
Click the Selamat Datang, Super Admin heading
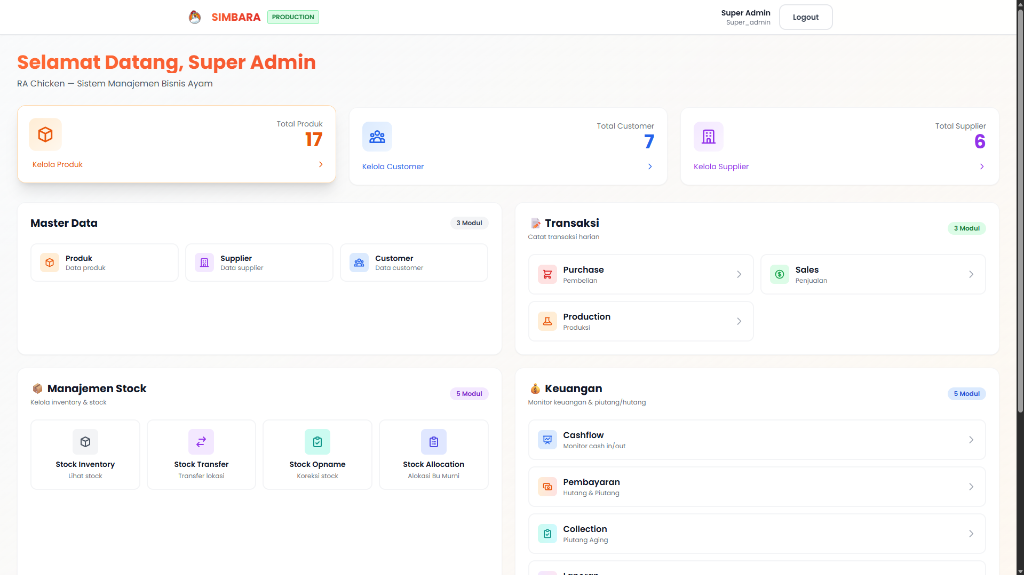(x=167, y=62)
